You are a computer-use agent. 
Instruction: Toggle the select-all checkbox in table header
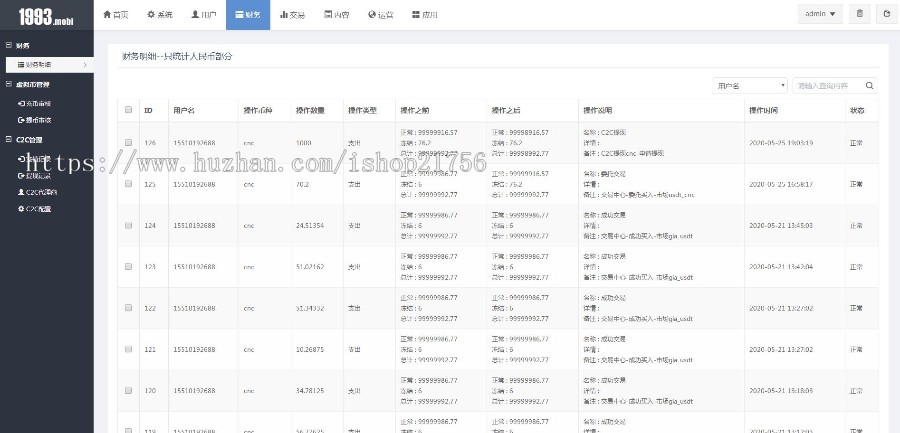click(129, 110)
